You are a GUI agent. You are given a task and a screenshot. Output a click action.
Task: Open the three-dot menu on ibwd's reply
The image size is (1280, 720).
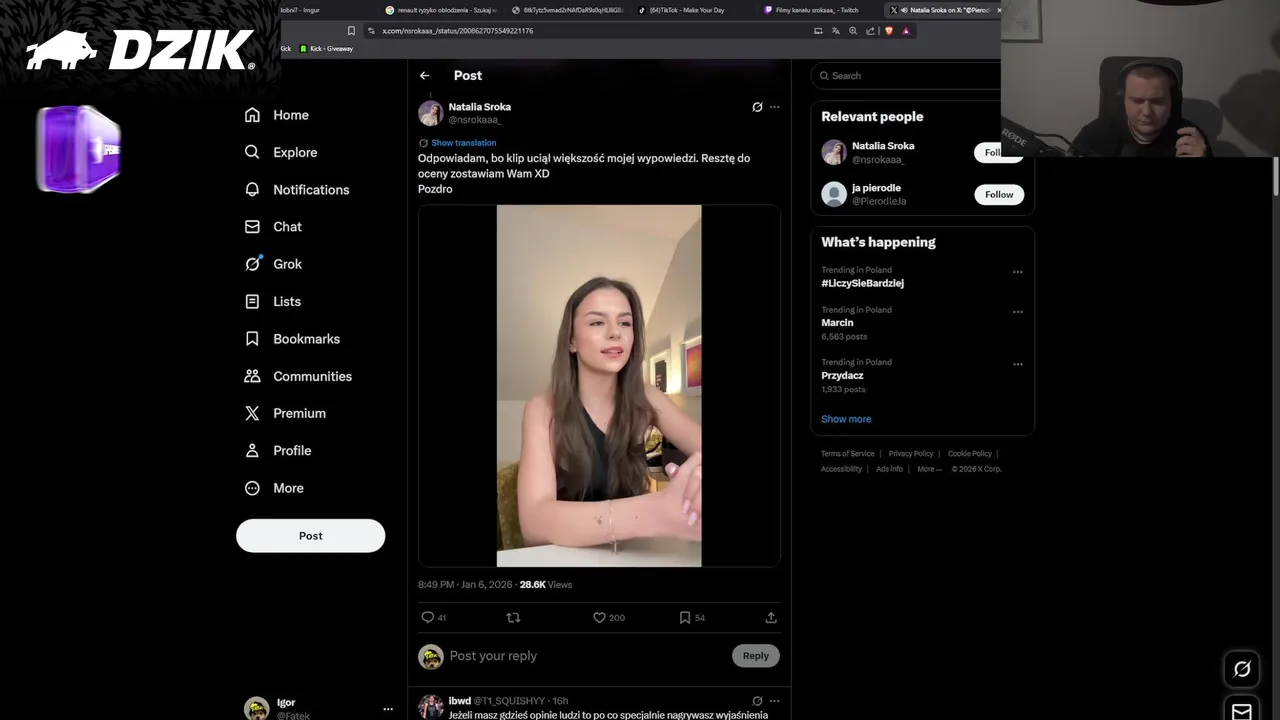774,701
